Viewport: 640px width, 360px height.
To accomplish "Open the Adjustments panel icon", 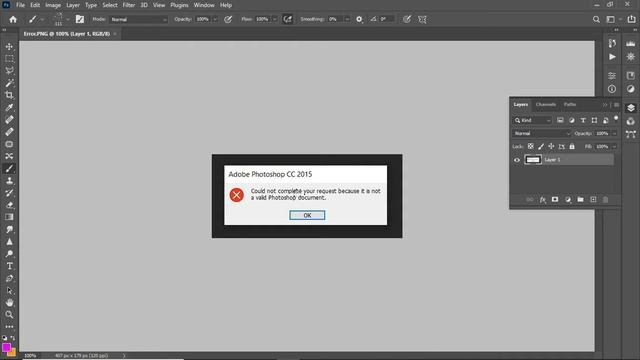I will pos(631,89).
